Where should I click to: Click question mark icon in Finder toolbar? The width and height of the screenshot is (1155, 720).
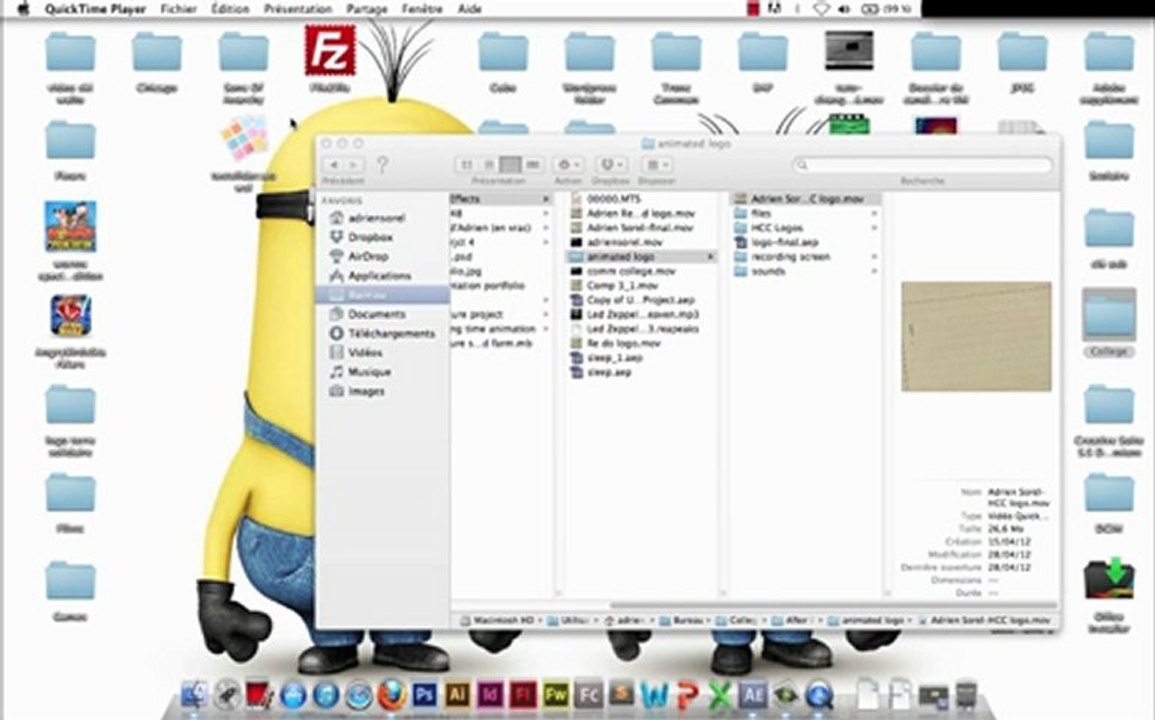[382, 164]
